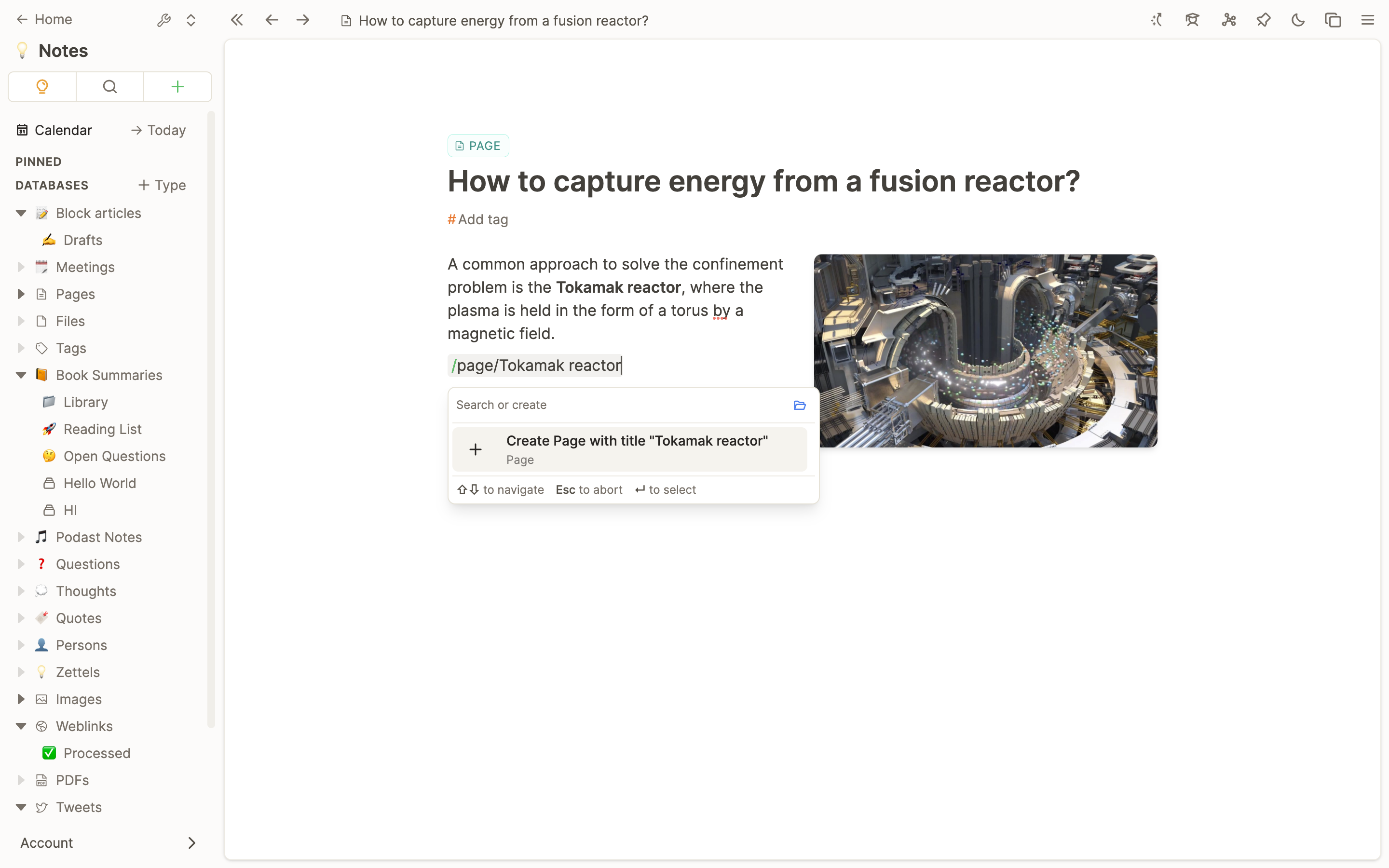Open the Add tag menu
The width and height of the screenshot is (1389, 868).
point(478,219)
